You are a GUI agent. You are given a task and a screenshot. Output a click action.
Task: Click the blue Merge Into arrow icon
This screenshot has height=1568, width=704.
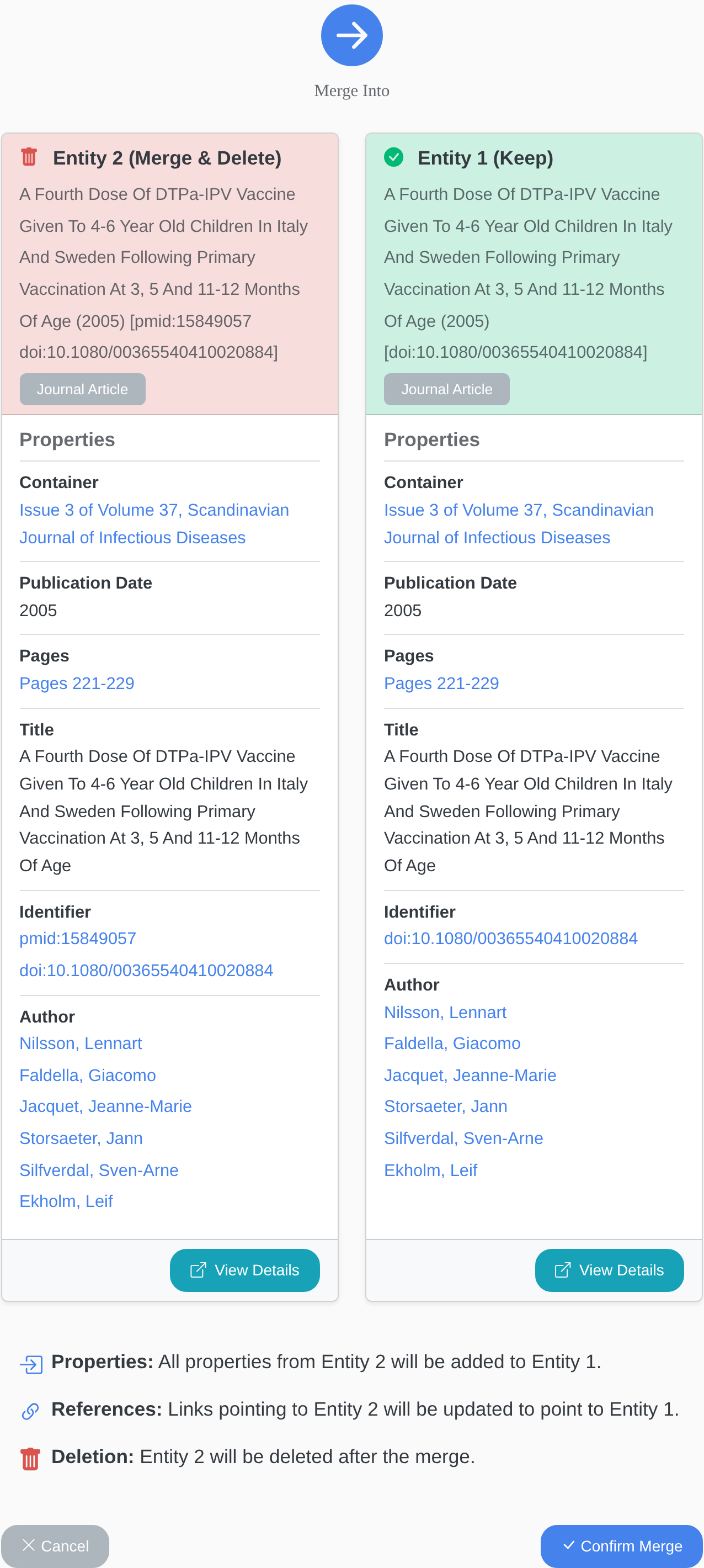[351, 35]
